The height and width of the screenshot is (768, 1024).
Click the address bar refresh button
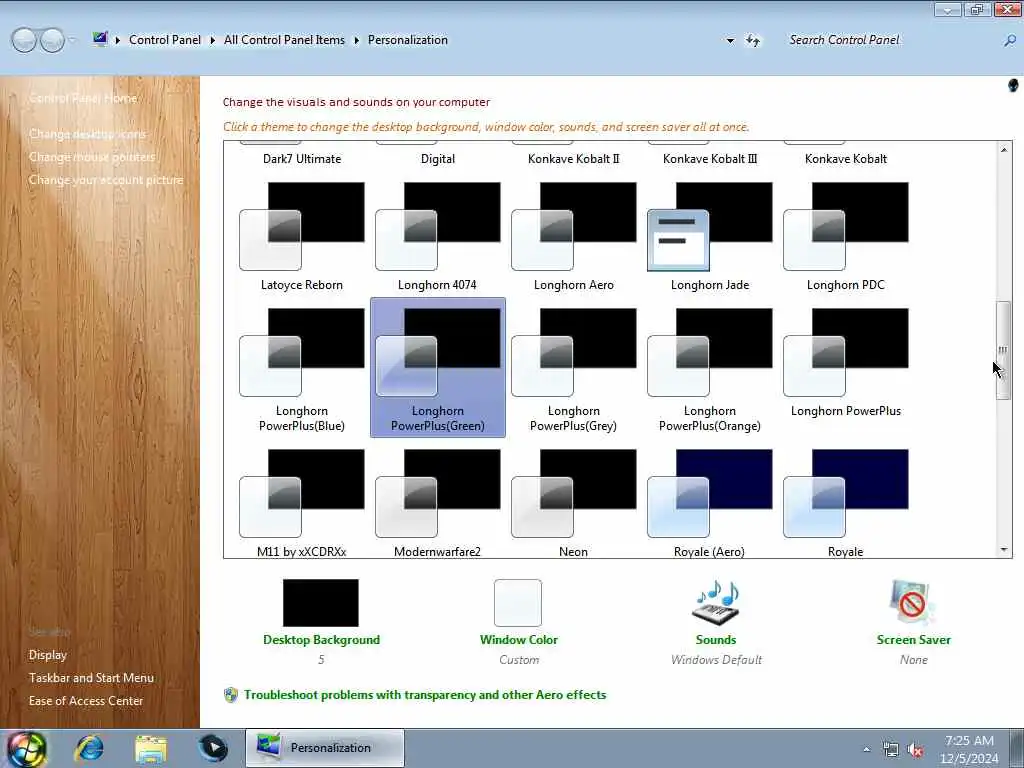coord(753,40)
